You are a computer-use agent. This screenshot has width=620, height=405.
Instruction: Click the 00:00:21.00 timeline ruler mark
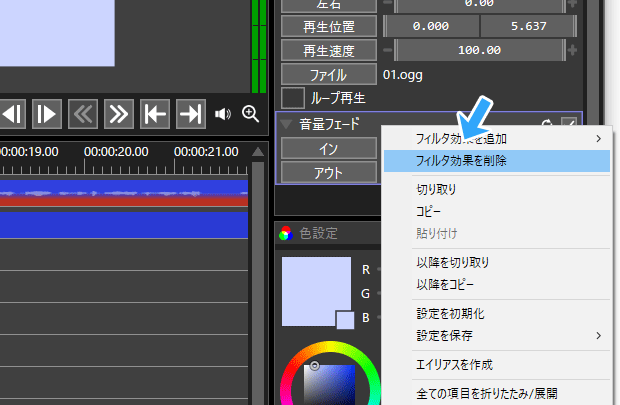click(x=206, y=151)
